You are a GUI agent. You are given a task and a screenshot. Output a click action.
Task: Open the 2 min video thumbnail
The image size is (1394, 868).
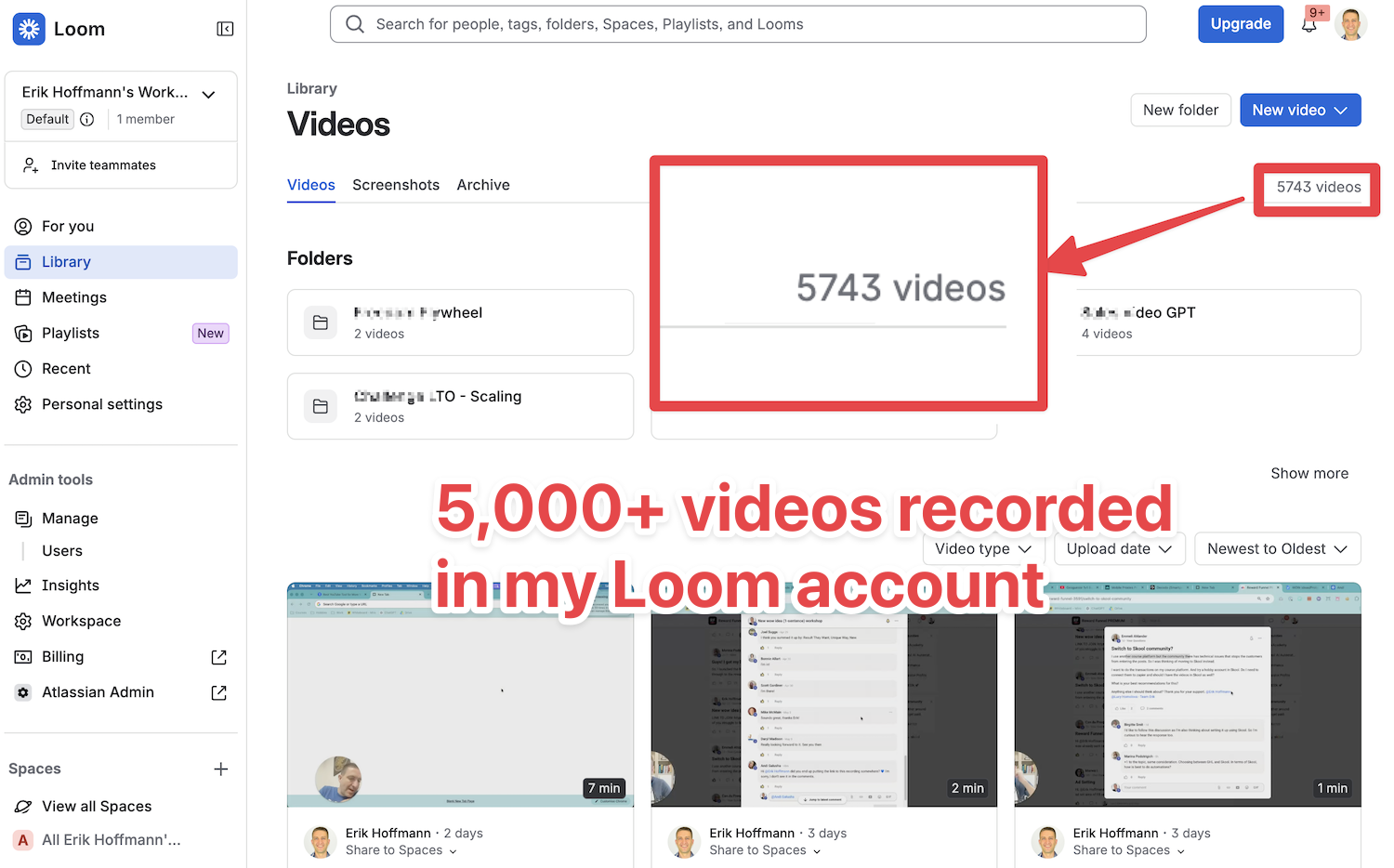click(823, 695)
